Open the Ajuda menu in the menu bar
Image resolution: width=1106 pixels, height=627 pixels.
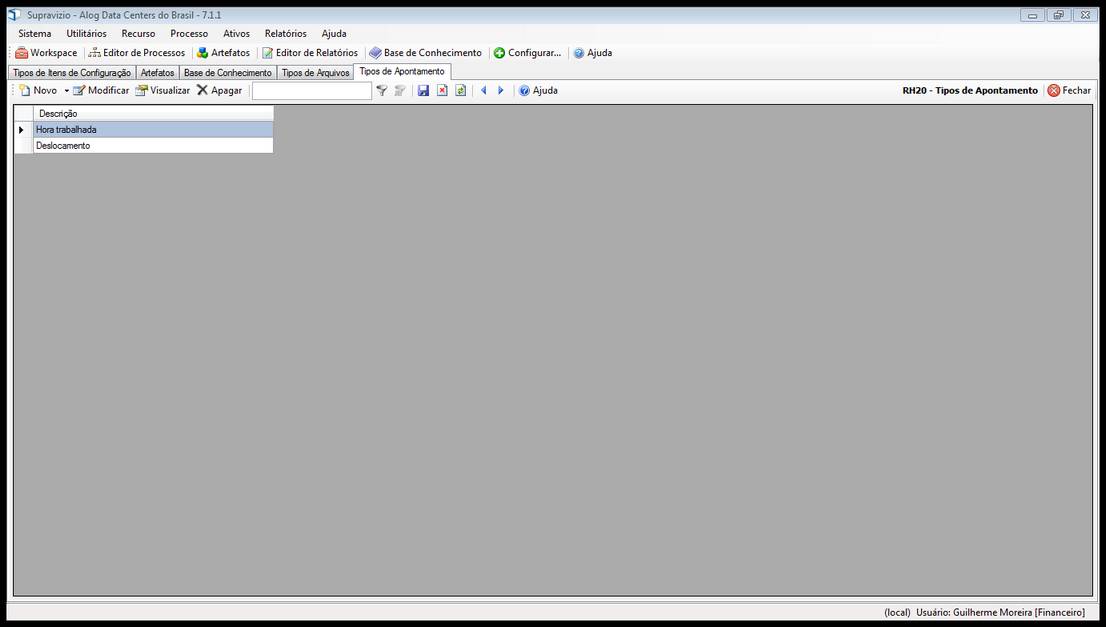tap(334, 33)
